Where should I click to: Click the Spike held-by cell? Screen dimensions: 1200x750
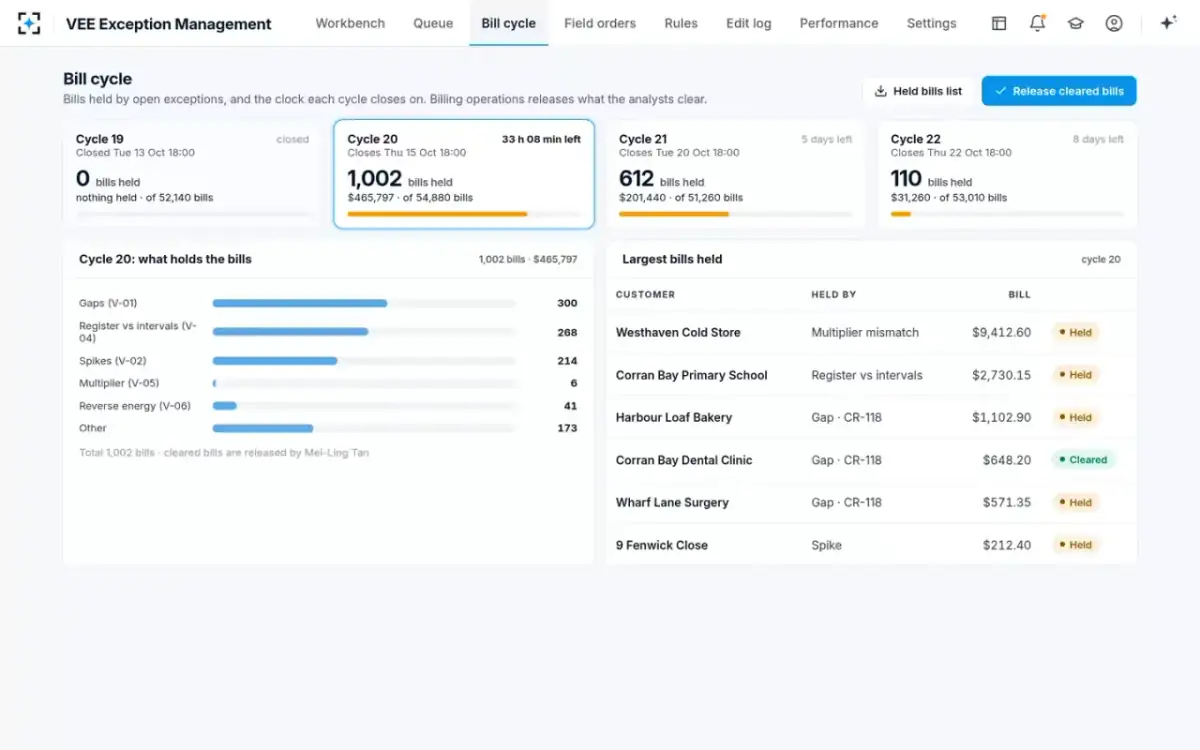[x=826, y=545]
